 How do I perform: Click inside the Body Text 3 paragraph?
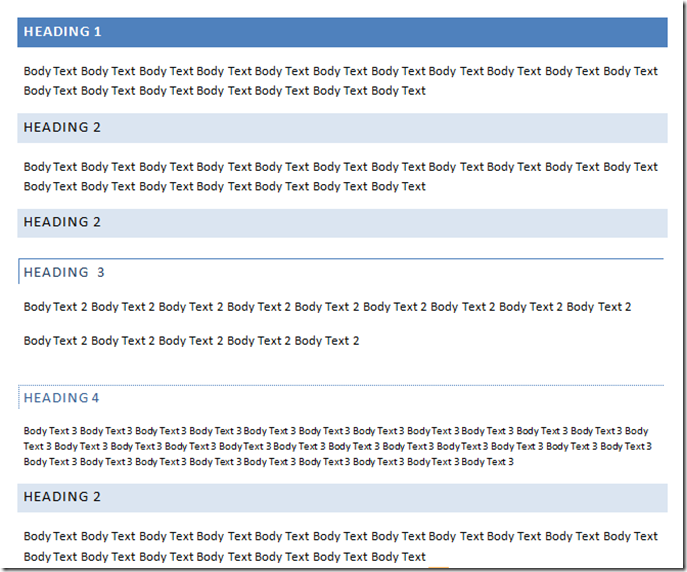[338, 446]
